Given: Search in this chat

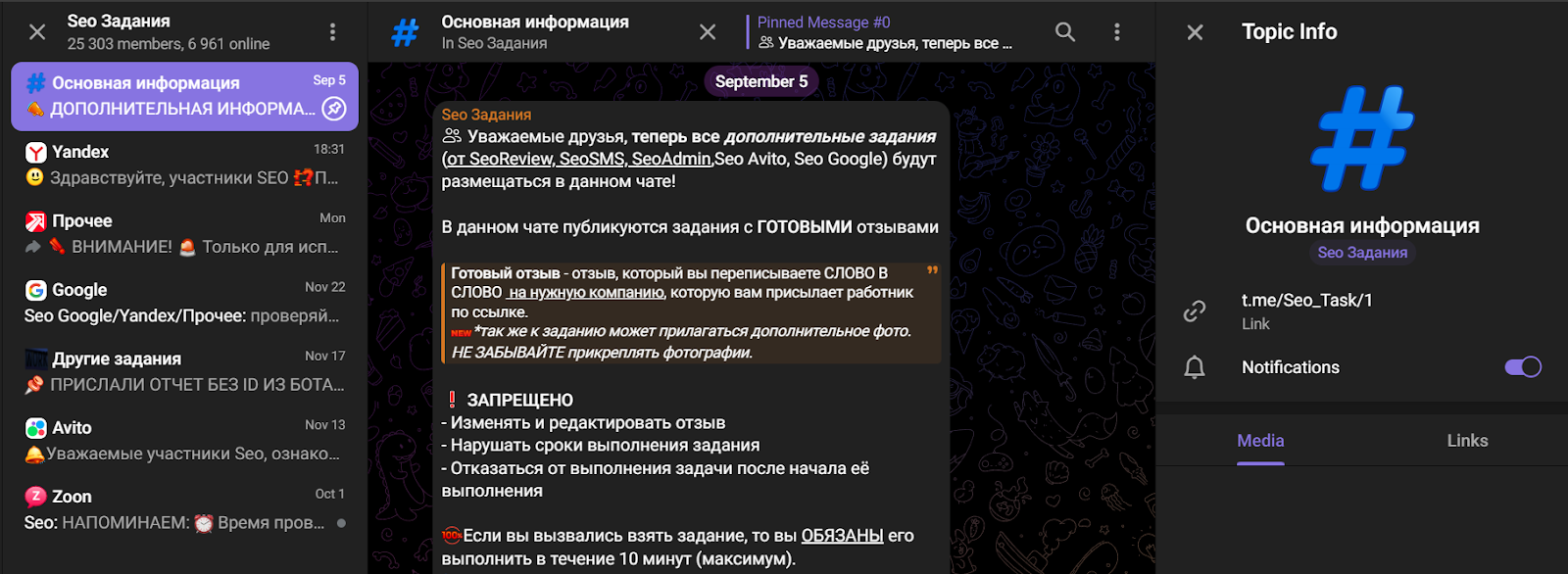Looking at the screenshot, I should point(1065,32).
